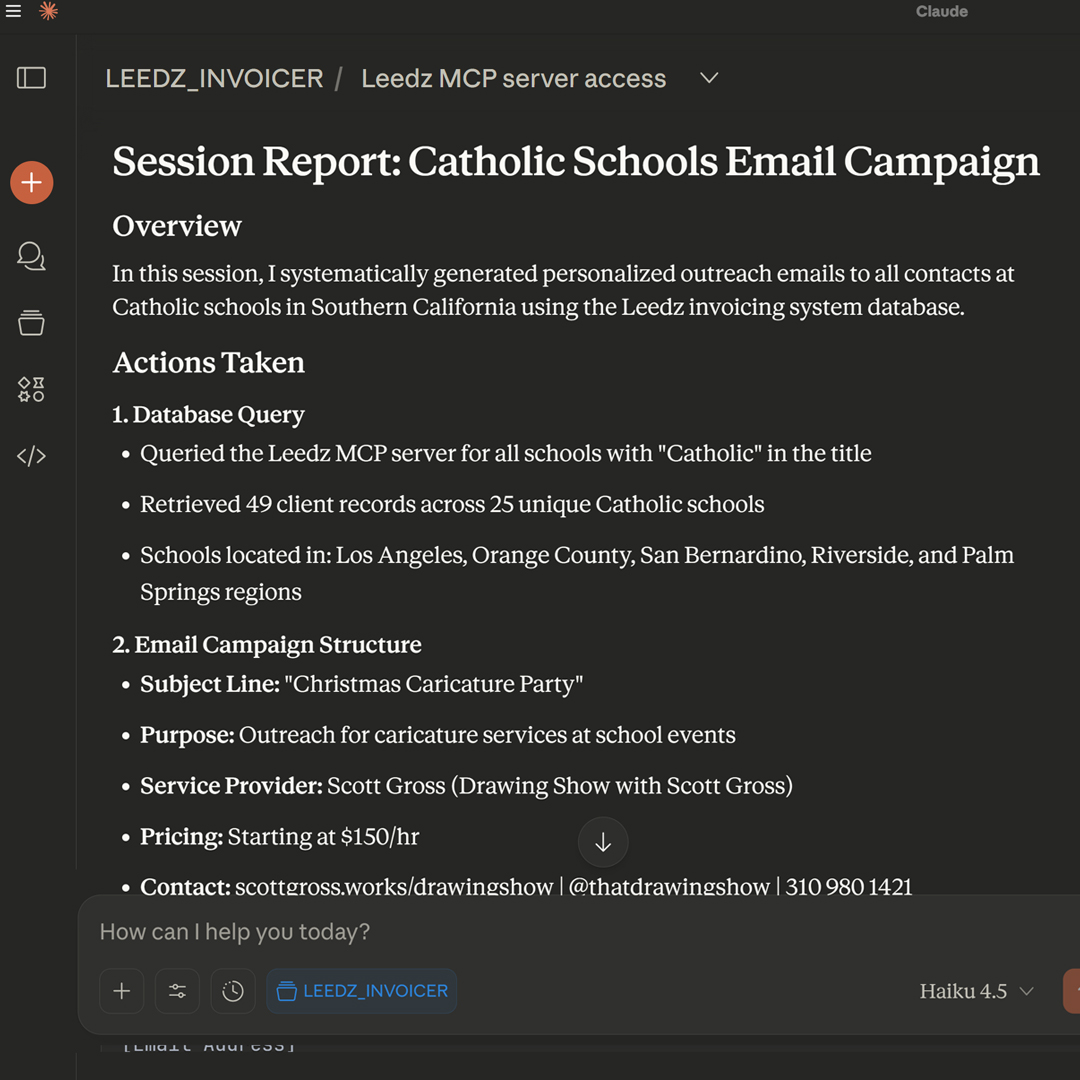1080x1080 pixels.
Task: Open the scottgross.works/drawingshow link
Action: point(394,887)
